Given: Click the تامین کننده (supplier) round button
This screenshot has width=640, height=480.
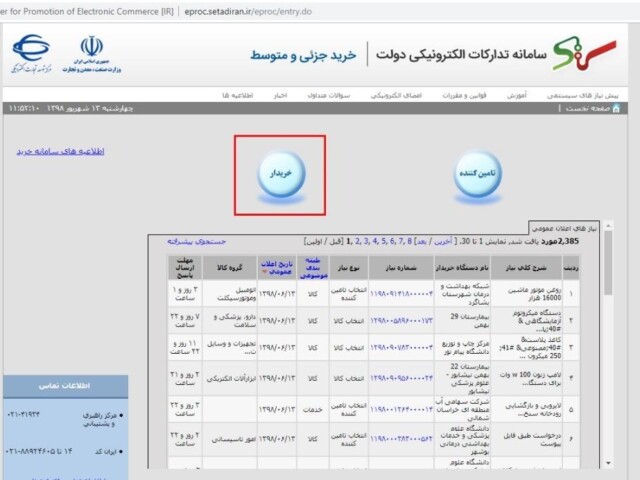Looking at the screenshot, I should tap(478, 174).
